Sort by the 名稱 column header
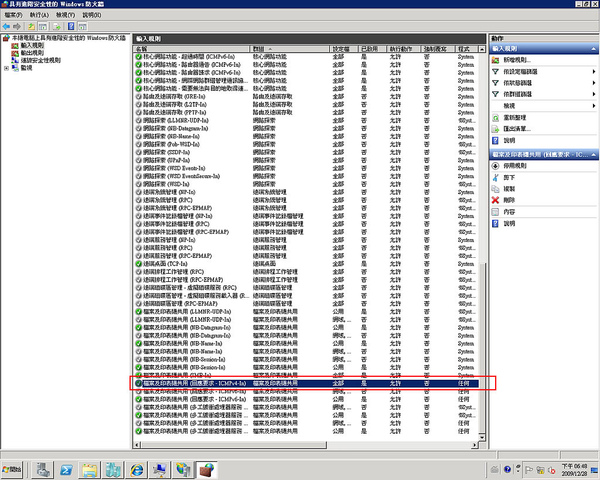The image size is (600, 480). [191, 49]
